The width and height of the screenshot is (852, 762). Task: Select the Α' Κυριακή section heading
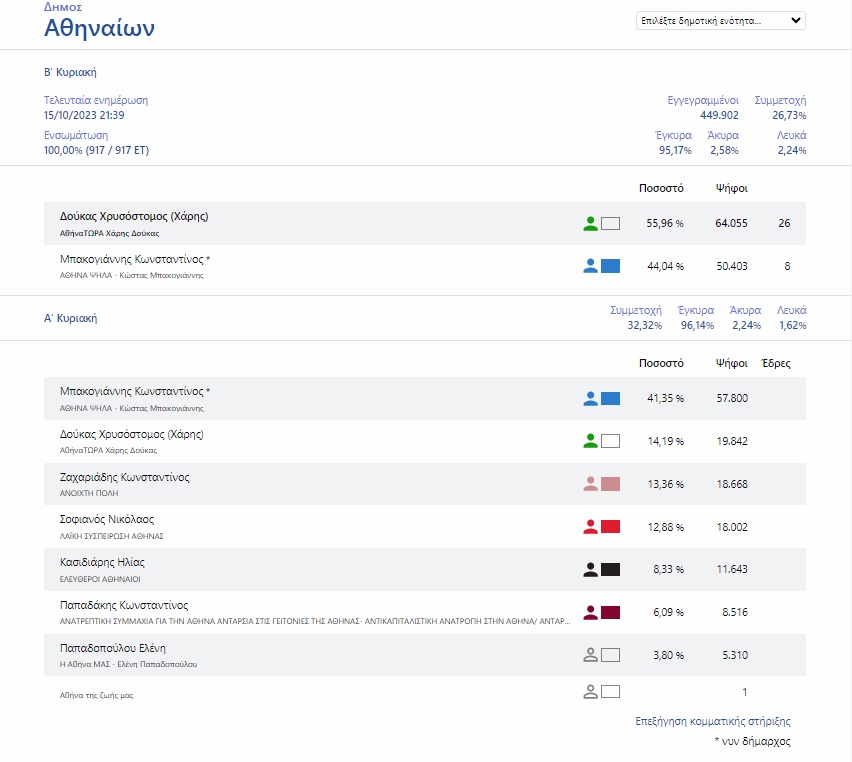(x=70, y=319)
